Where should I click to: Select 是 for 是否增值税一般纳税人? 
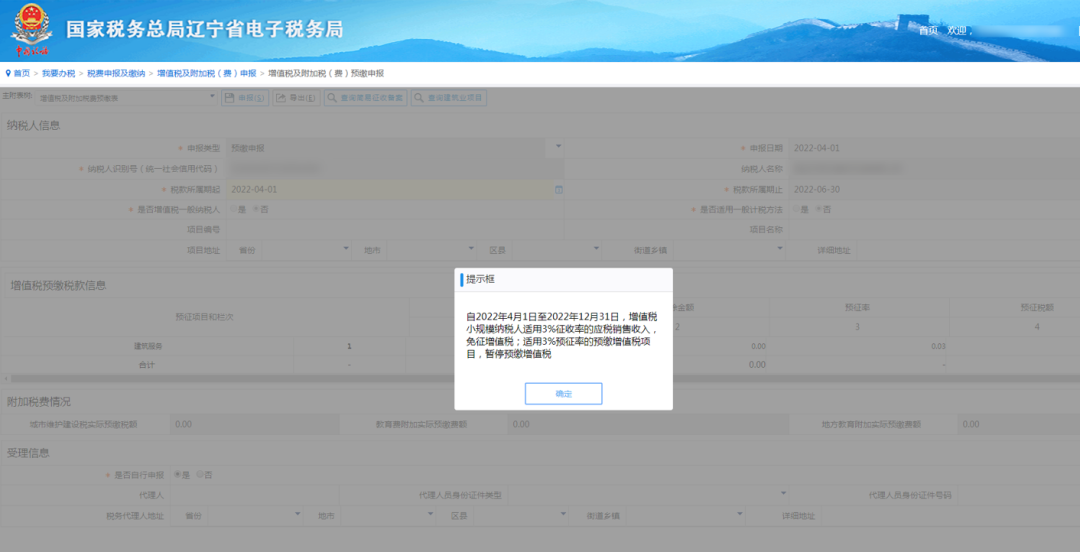click(x=233, y=209)
